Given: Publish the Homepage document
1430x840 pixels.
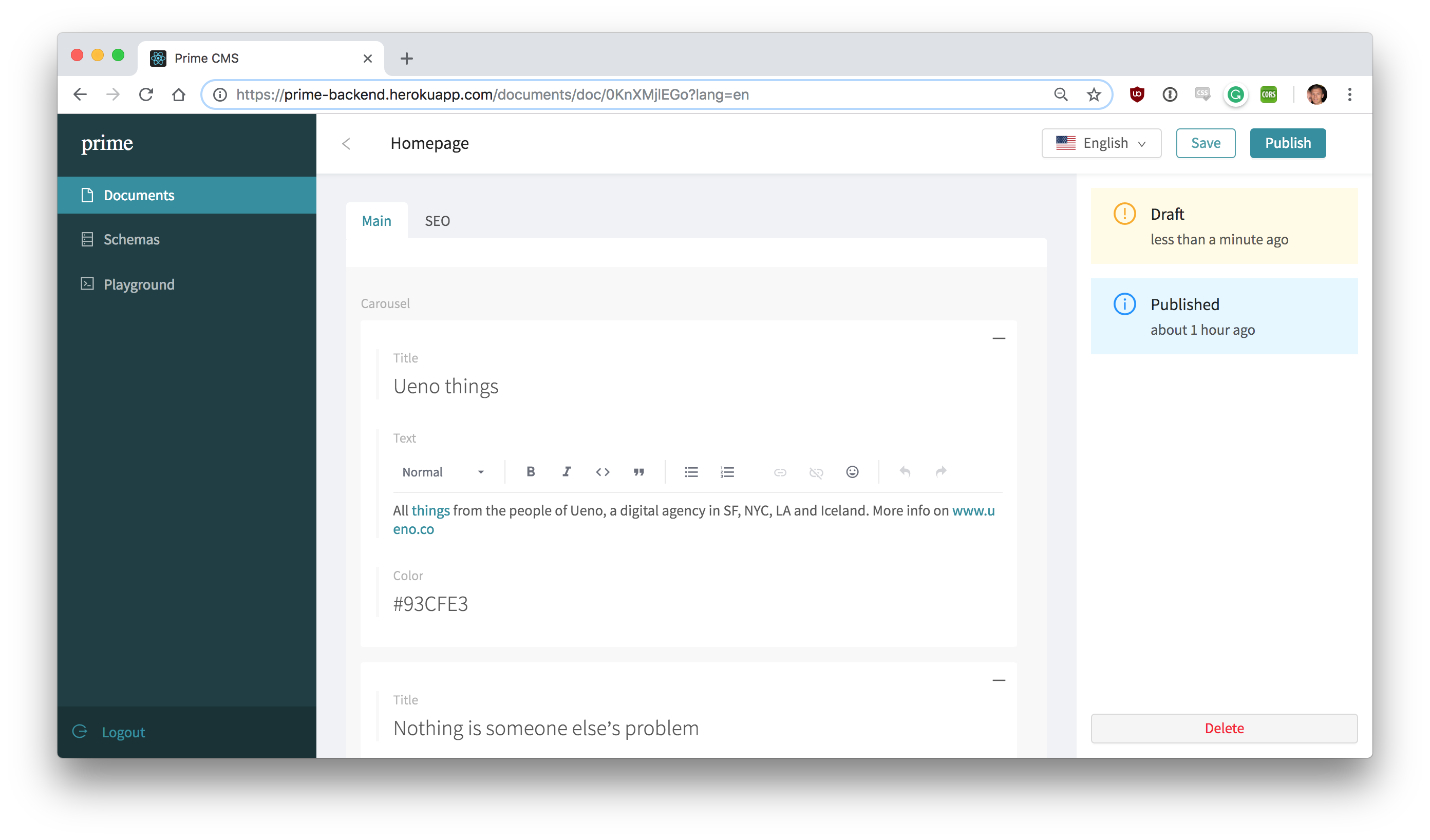Looking at the screenshot, I should coord(1288,143).
